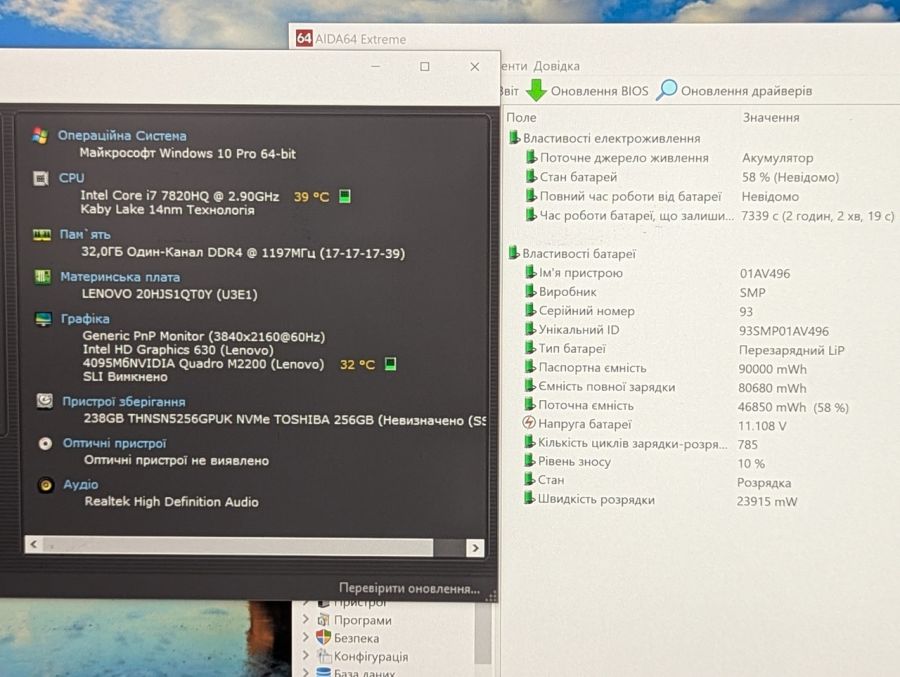Click the horizontal scrollbar thumb in Speccy

[x=238, y=546]
